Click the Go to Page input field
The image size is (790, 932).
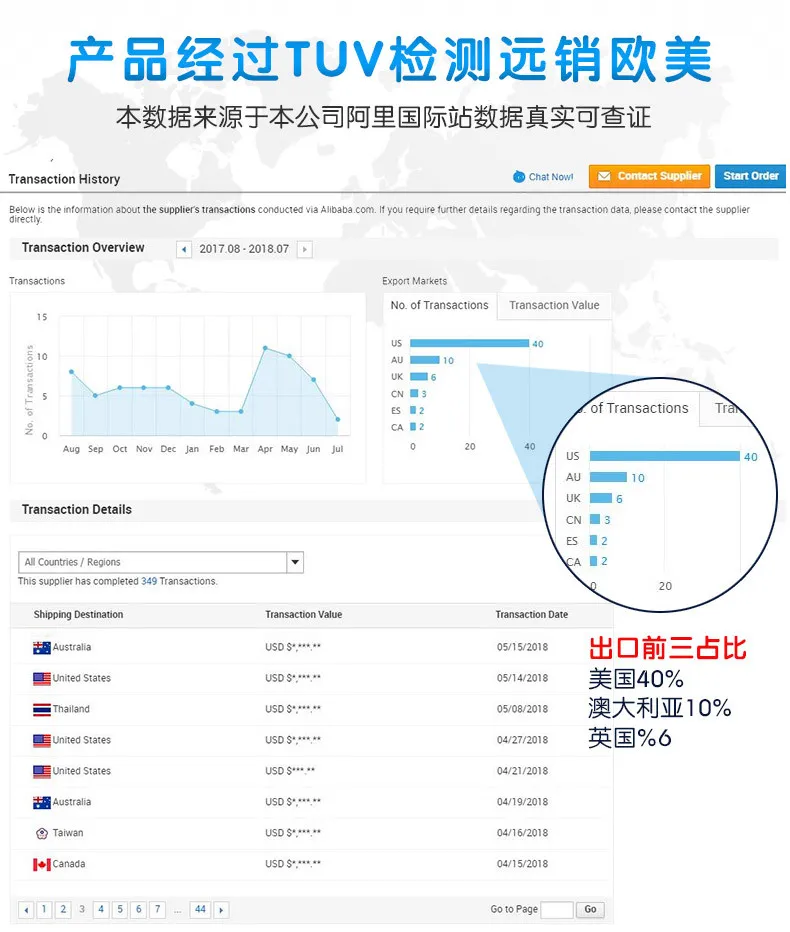[557, 910]
